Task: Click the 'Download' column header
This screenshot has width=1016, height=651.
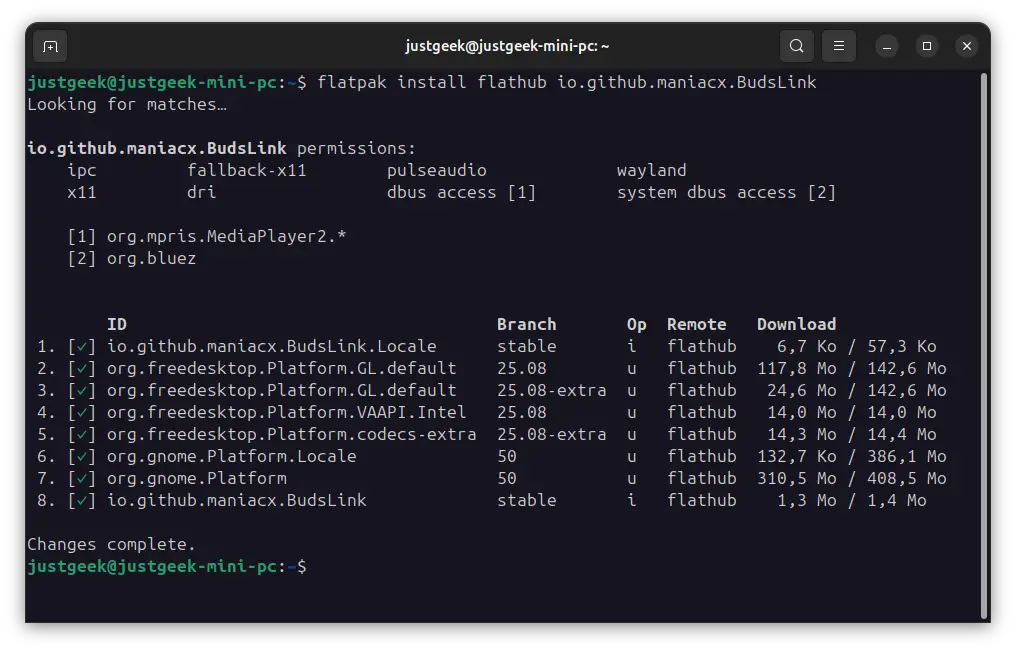Action: tap(796, 325)
